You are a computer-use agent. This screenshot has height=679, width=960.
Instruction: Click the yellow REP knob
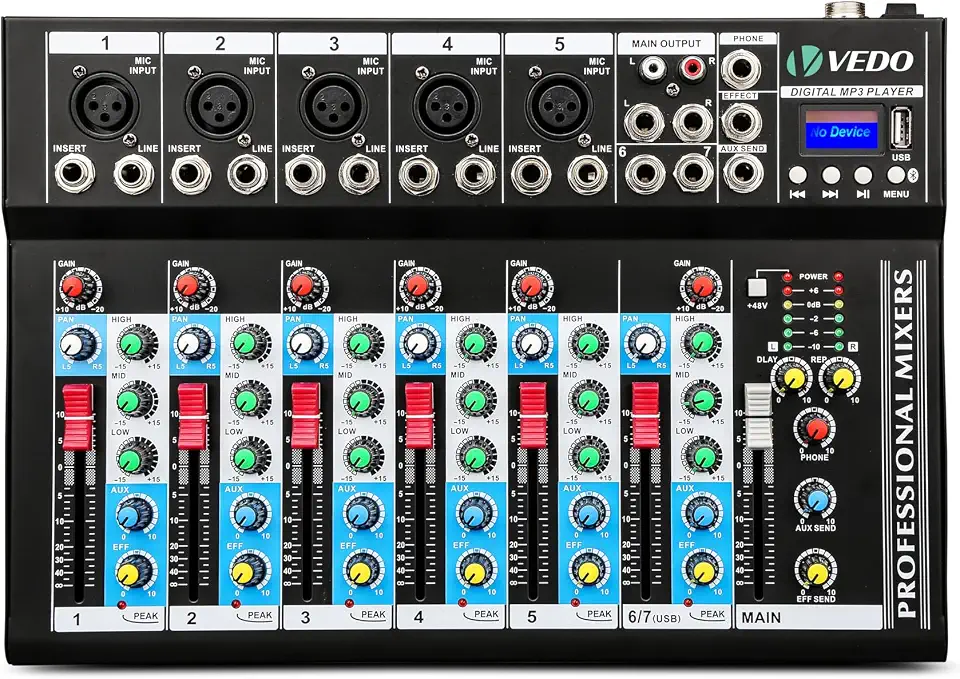point(842,379)
